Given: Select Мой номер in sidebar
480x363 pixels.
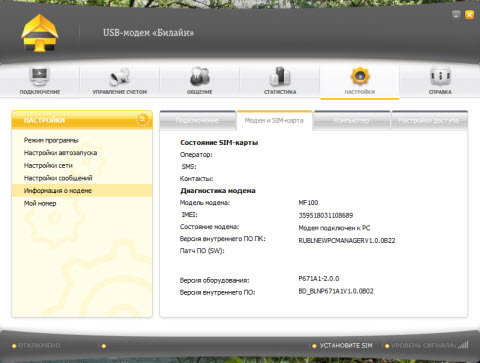Looking at the screenshot, I should (40, 203).
